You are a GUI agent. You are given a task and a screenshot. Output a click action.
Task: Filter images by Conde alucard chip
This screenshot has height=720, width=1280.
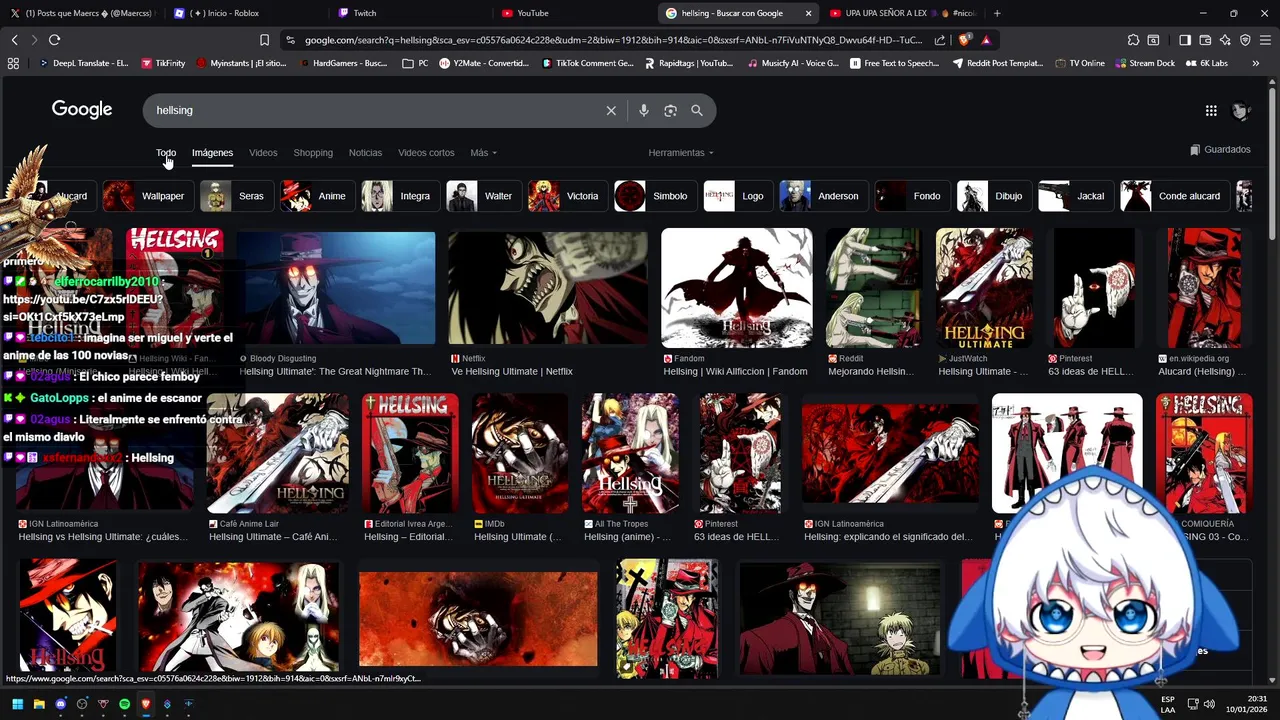pos(1173,196)
